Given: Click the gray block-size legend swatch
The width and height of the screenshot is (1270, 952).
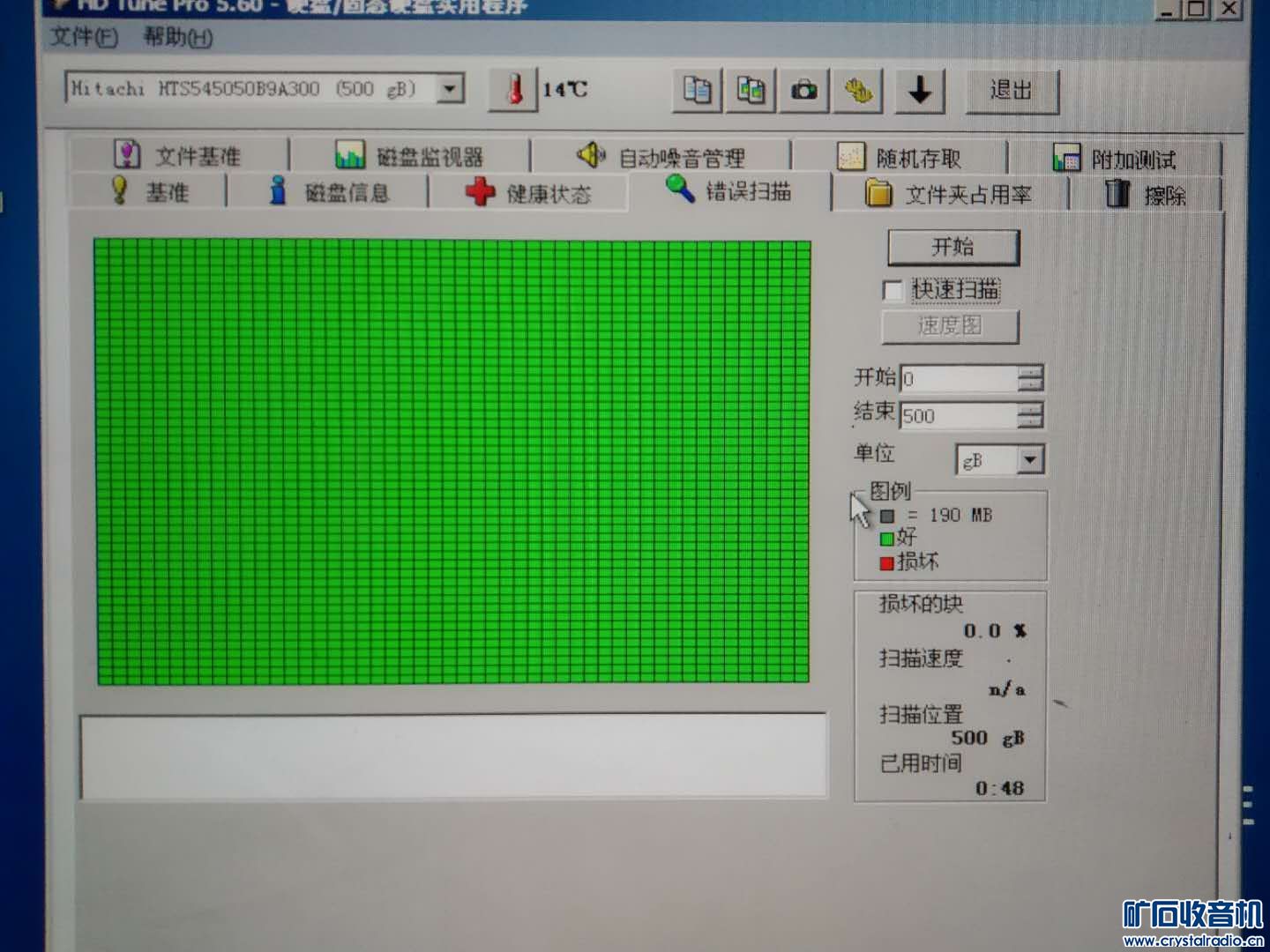Looking at the screenshot, I should click(x=887, y=516).
